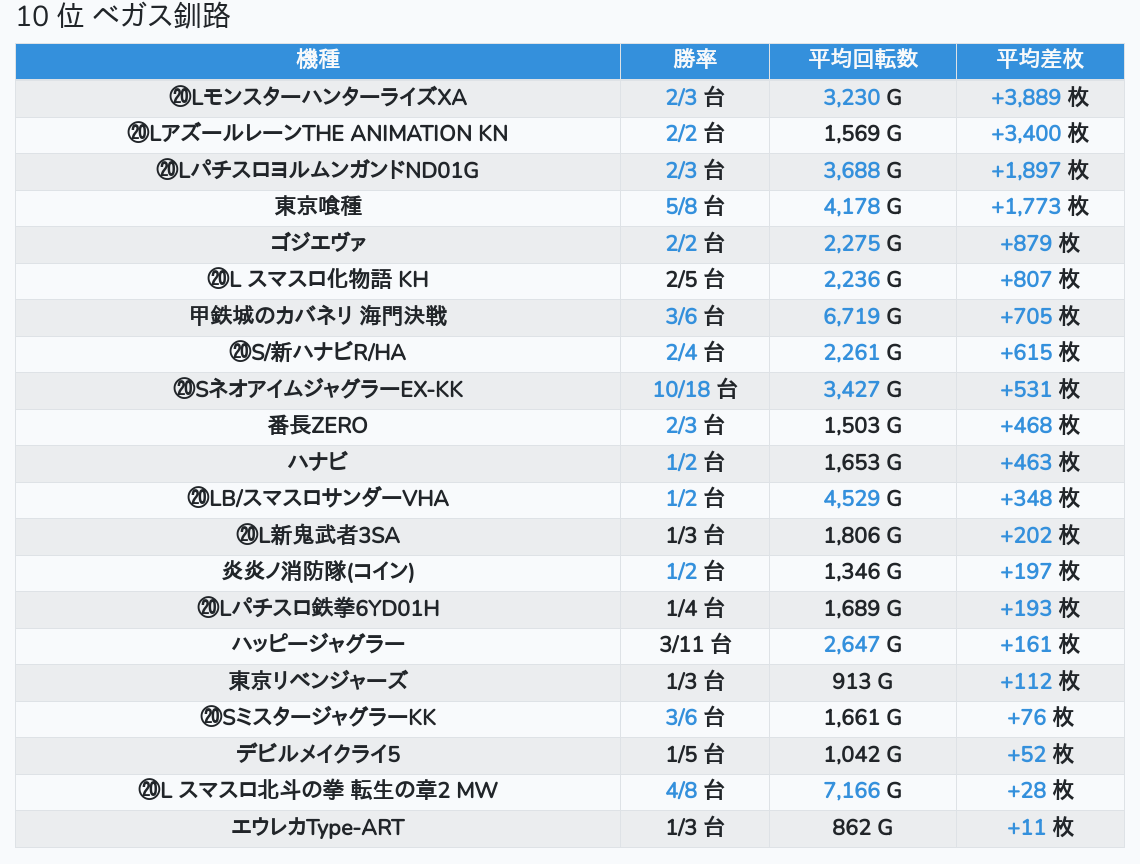
Task: Click the 平均差枚 column header
Action: point(1039,60)
